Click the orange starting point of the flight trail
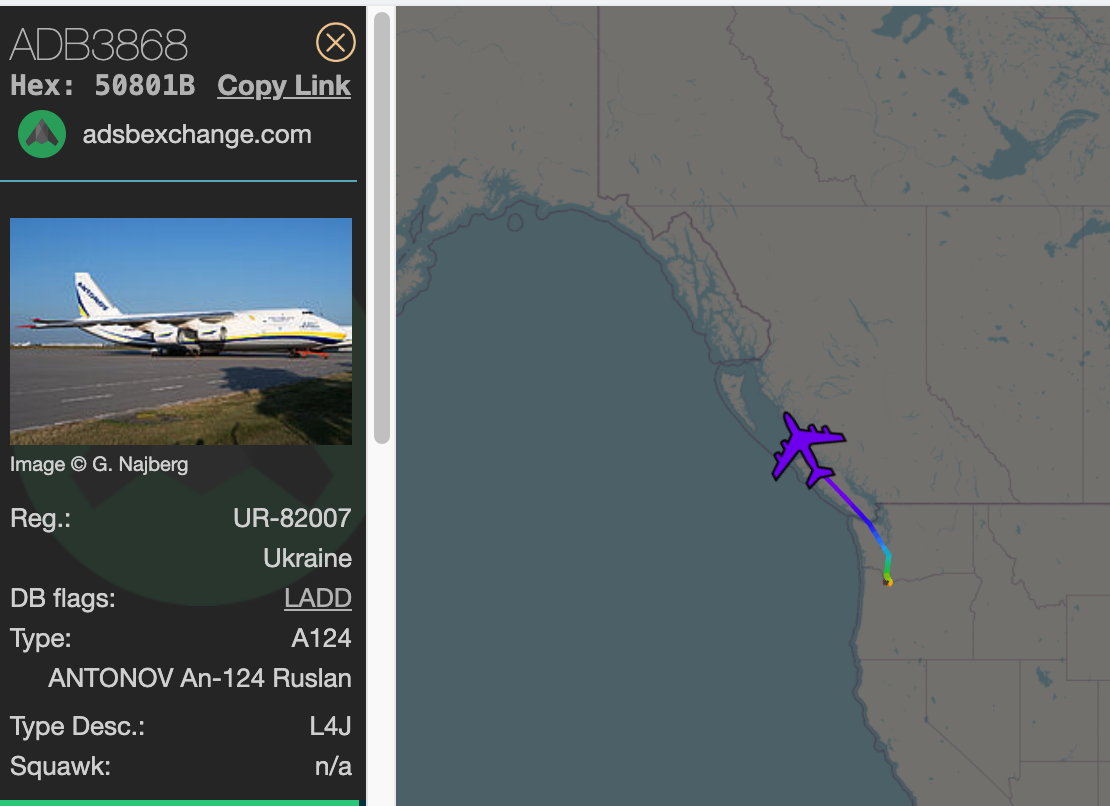Image resolution: width=1110 pixels, height=806 pixels. coord(887,581)
